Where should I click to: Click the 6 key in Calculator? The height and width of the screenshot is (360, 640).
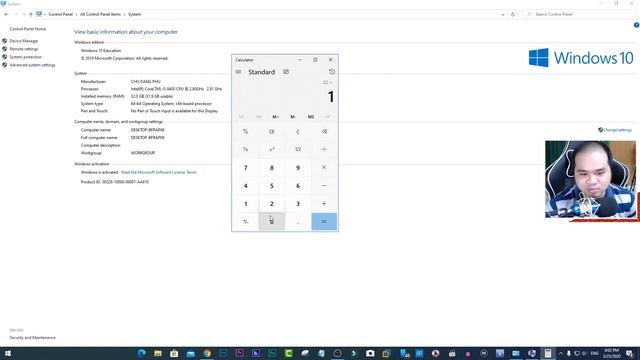(298, 185)
